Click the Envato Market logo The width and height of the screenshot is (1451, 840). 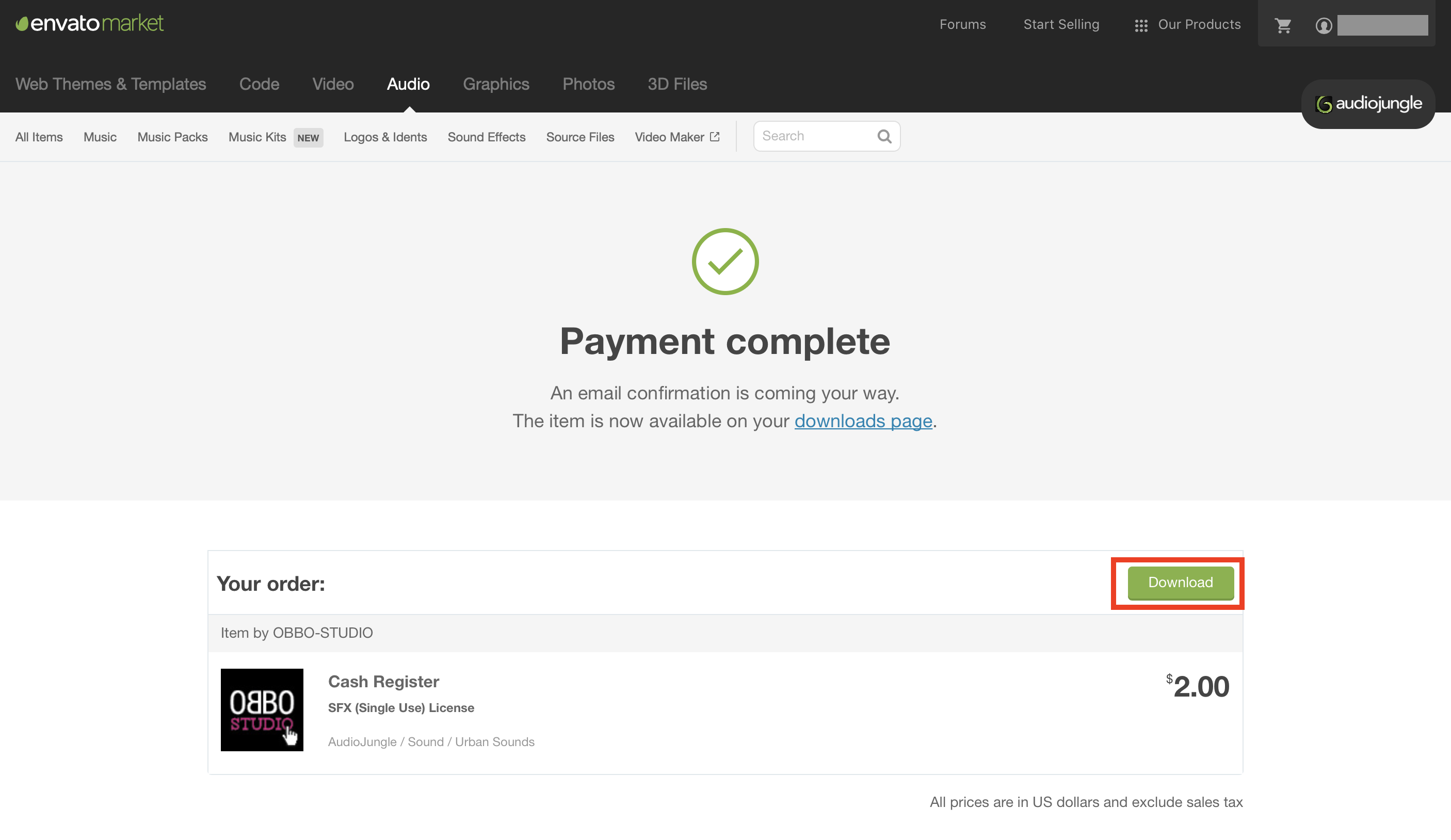[x=89, y=24]
